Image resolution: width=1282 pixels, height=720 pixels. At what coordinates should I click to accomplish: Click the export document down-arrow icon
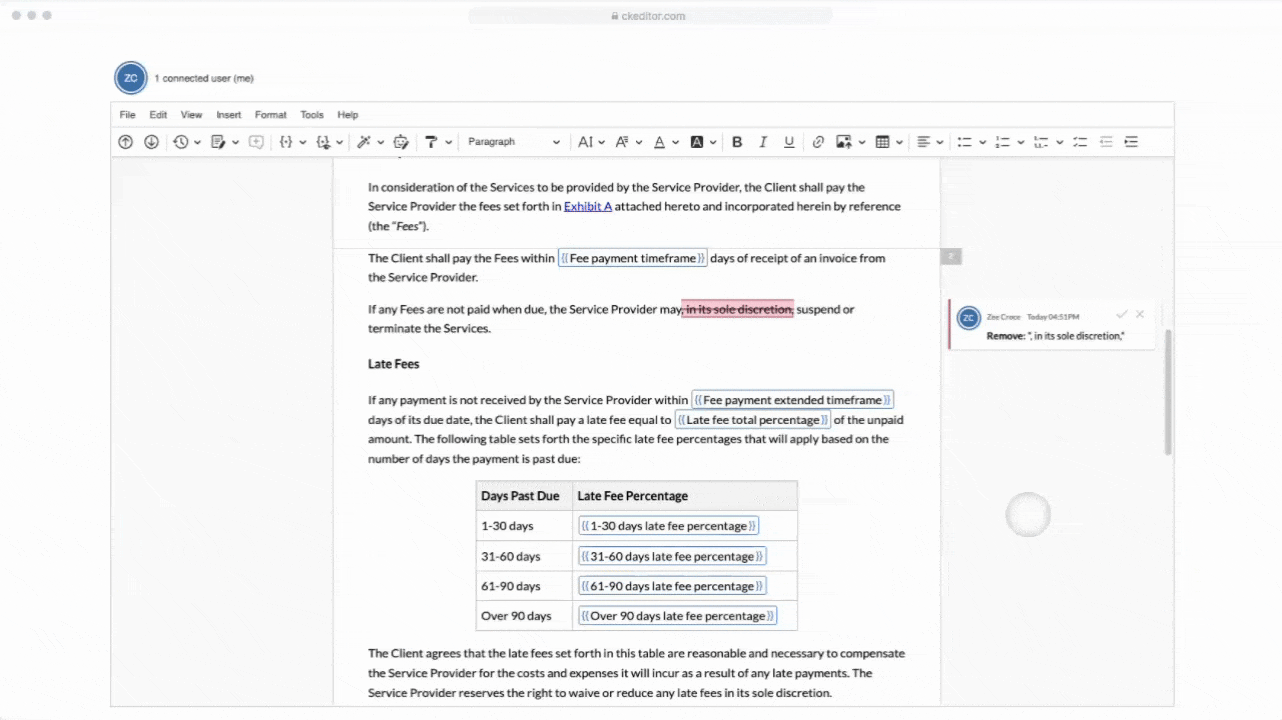coord(151,142)
